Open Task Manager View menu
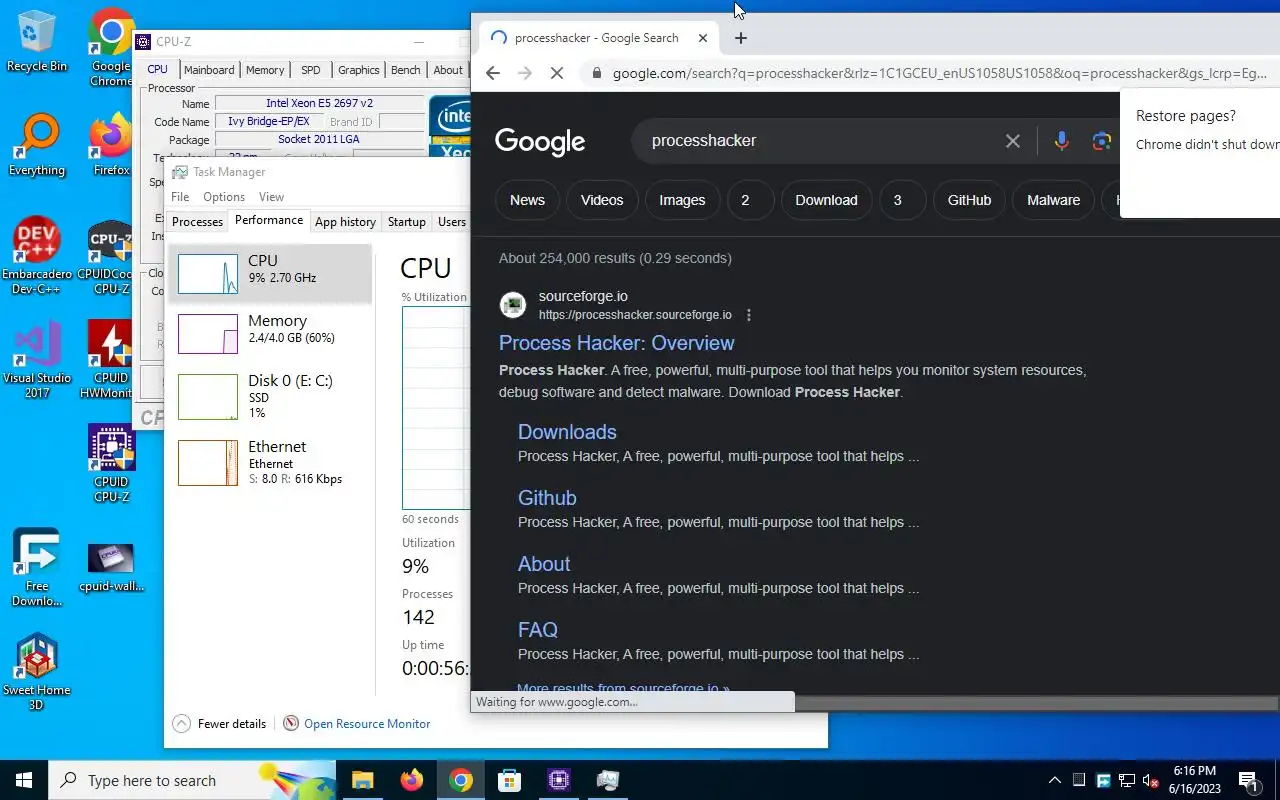The width and height of the screenshot is (1280, 800). click(x=271, y=197)
